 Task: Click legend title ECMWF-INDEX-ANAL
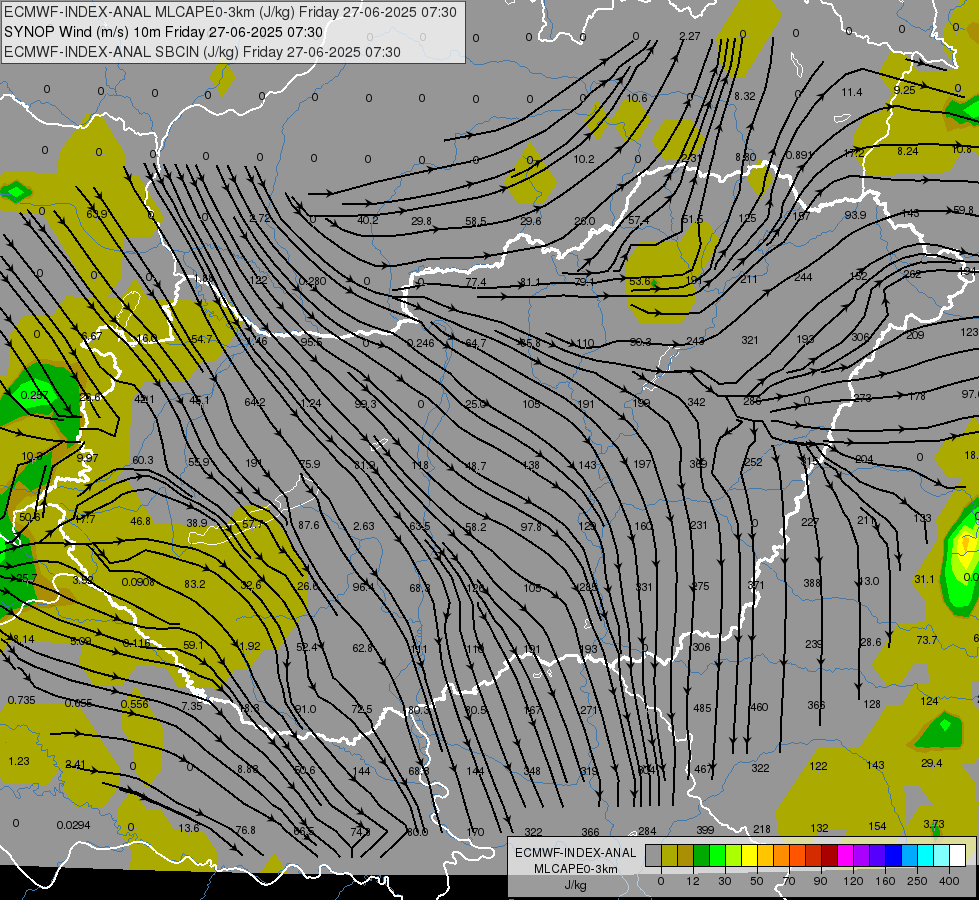(x=575, y=853)
